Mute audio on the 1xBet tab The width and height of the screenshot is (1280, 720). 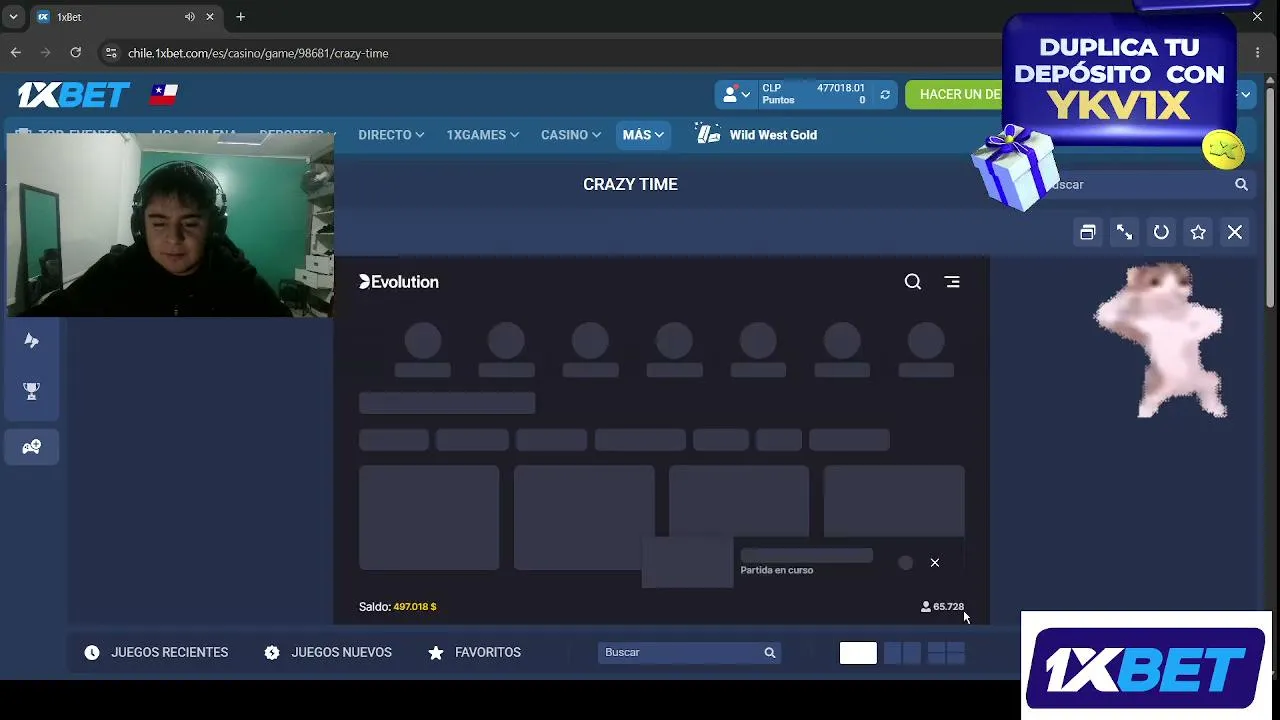click(189, 17)
